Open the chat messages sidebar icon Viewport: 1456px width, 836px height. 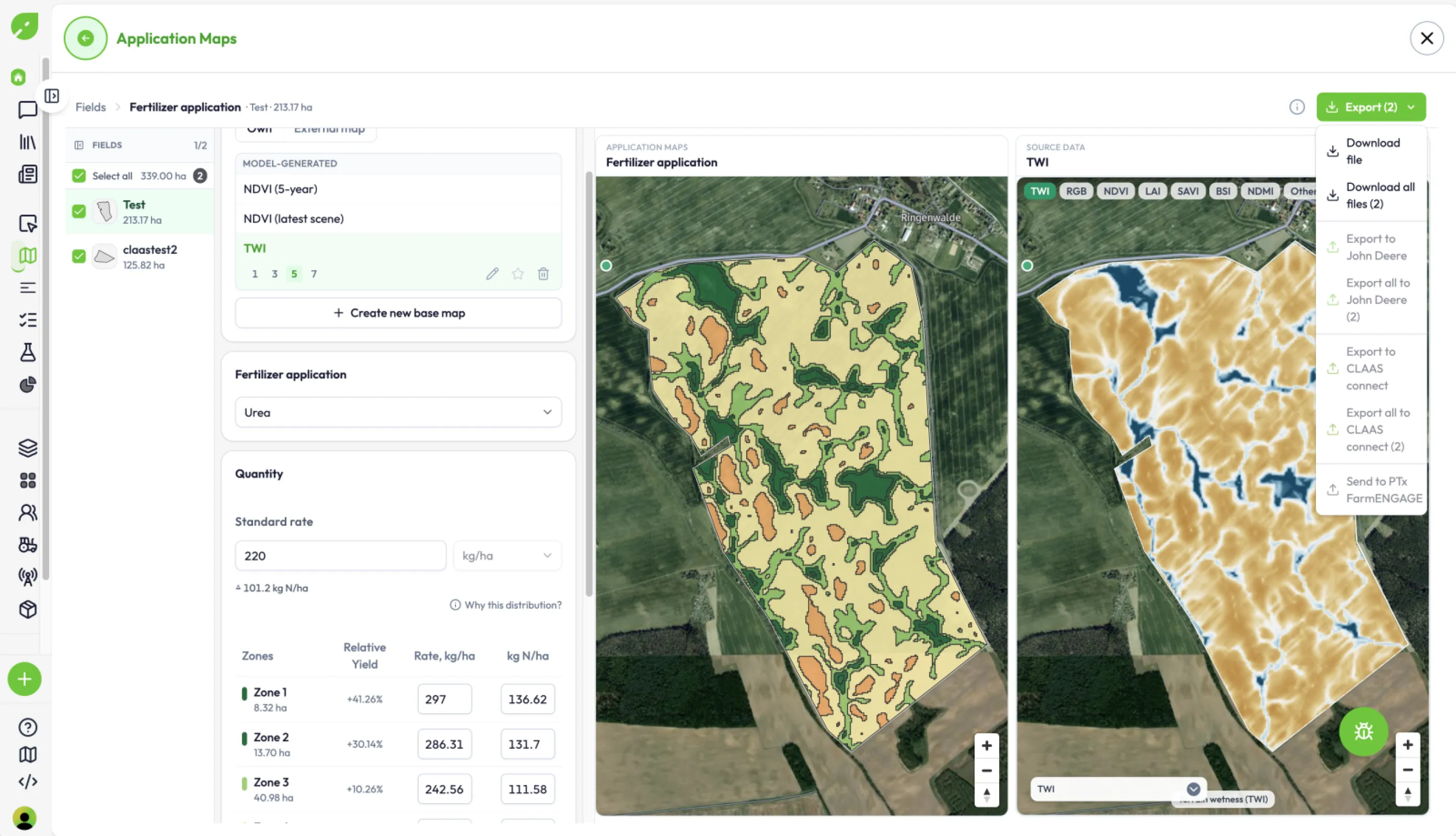(x=27, y=110)
